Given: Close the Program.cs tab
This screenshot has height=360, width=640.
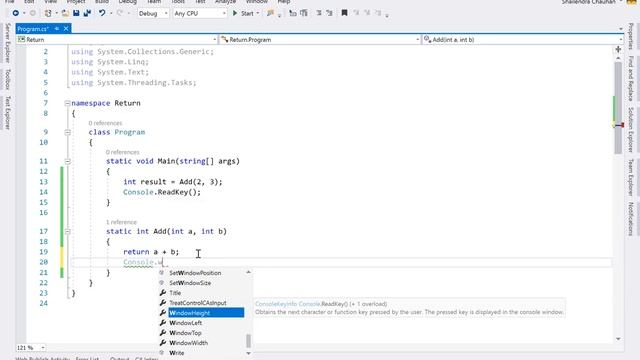Looking at the screenshot, I should [x=66, y=29].
